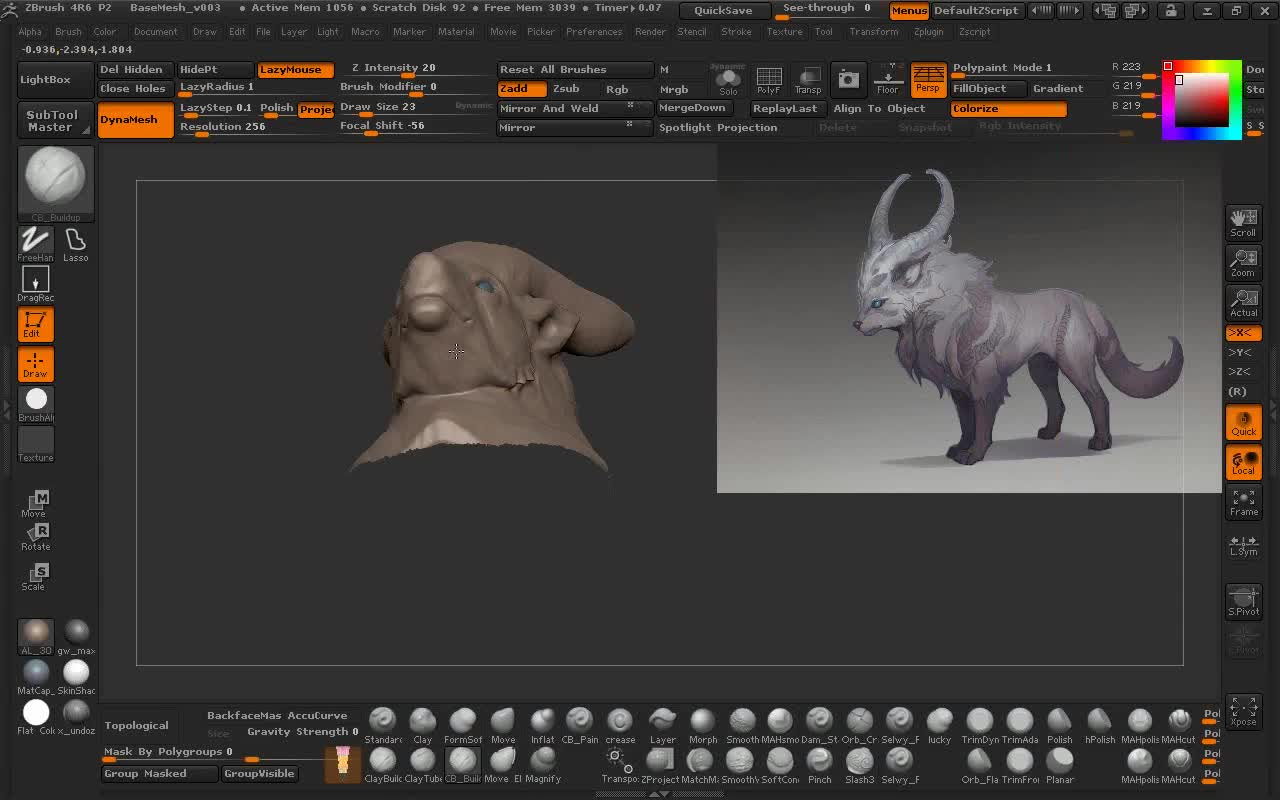Pick the Magnify brush
The height and width of the screenshot is (800, 1280).
tap(542, 765)
